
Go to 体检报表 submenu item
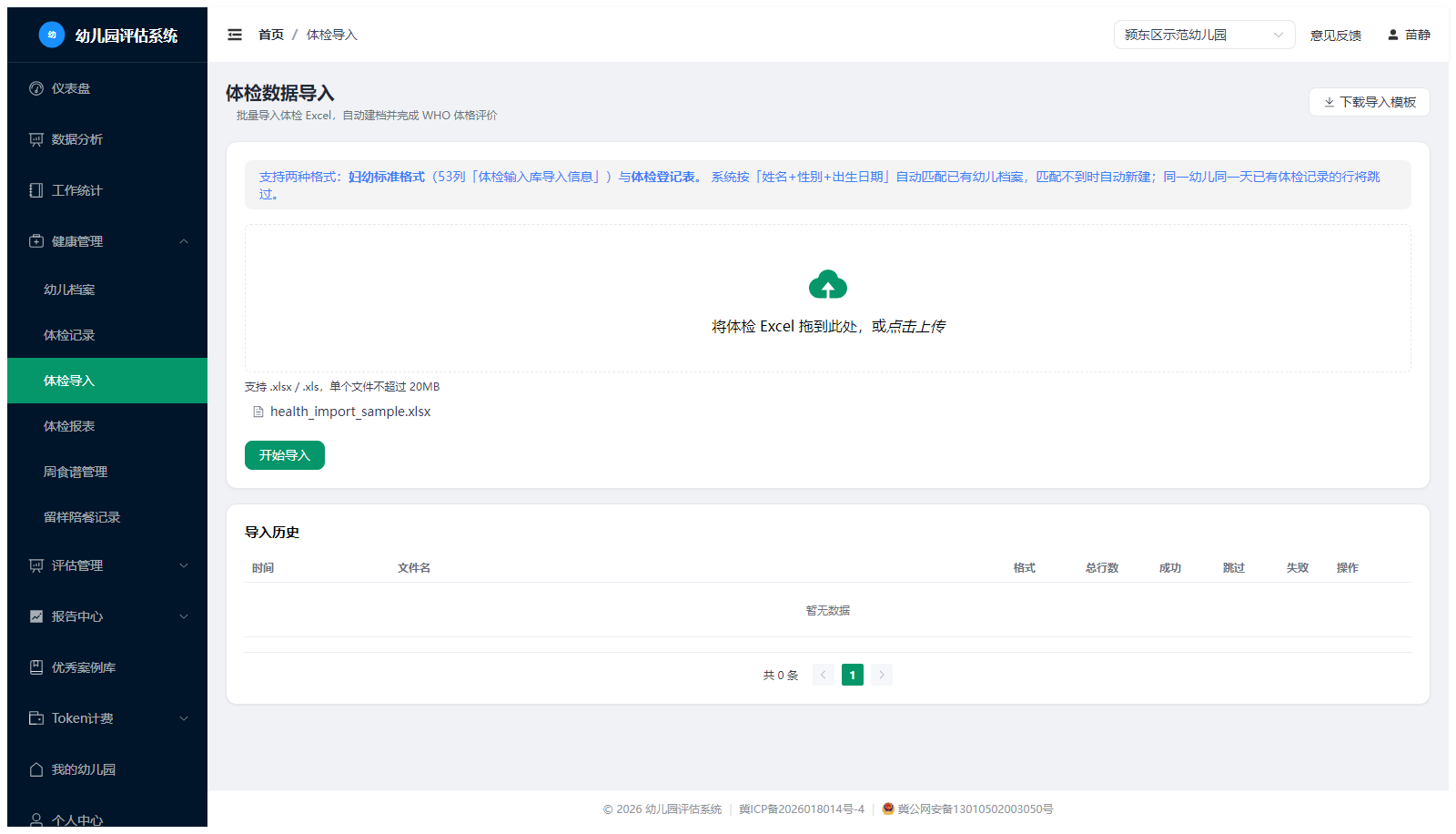107,426
